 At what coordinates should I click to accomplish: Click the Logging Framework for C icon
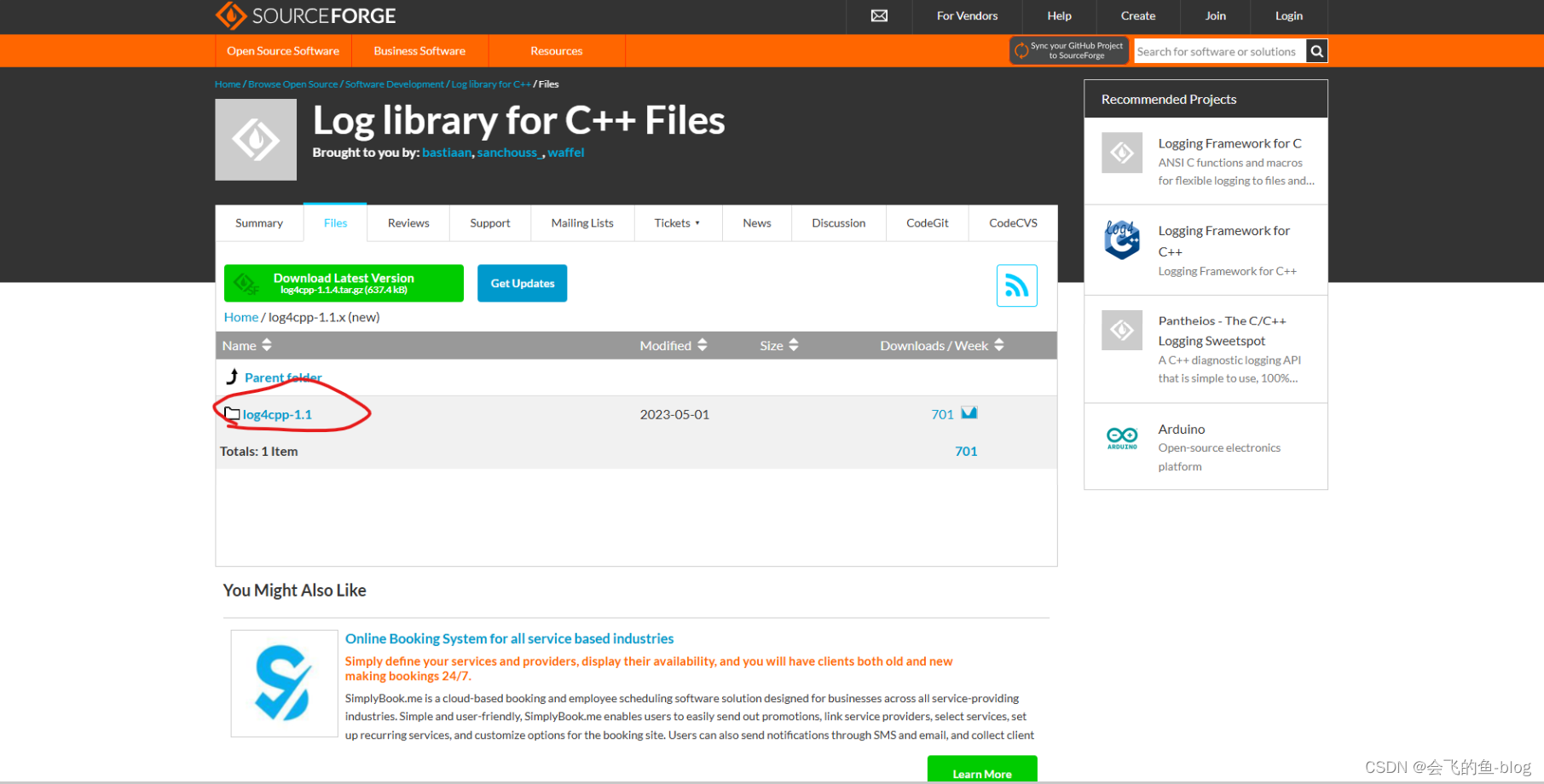pos(1122,153)
